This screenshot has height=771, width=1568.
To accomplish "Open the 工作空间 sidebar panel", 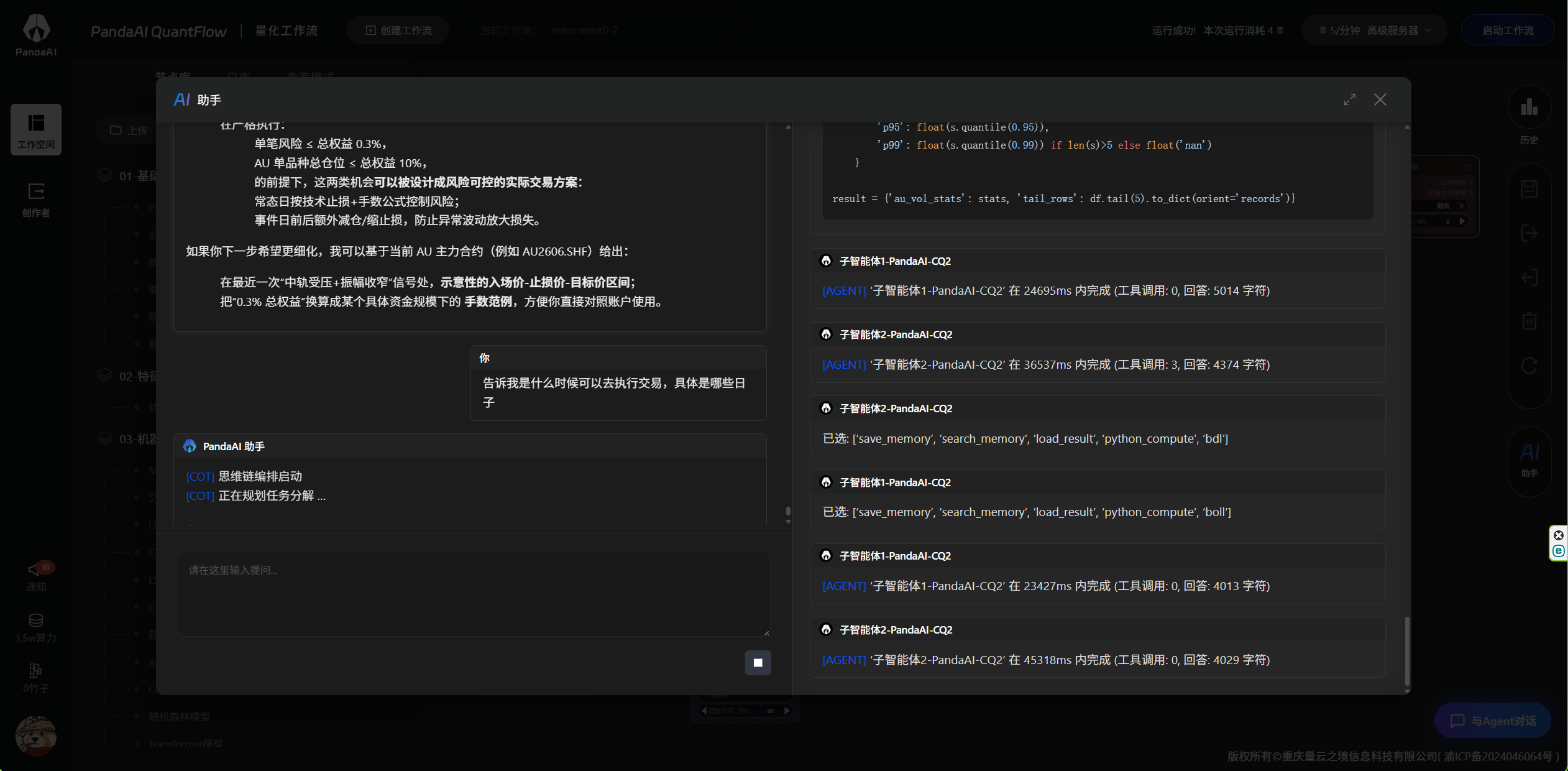I will point(36,129).
